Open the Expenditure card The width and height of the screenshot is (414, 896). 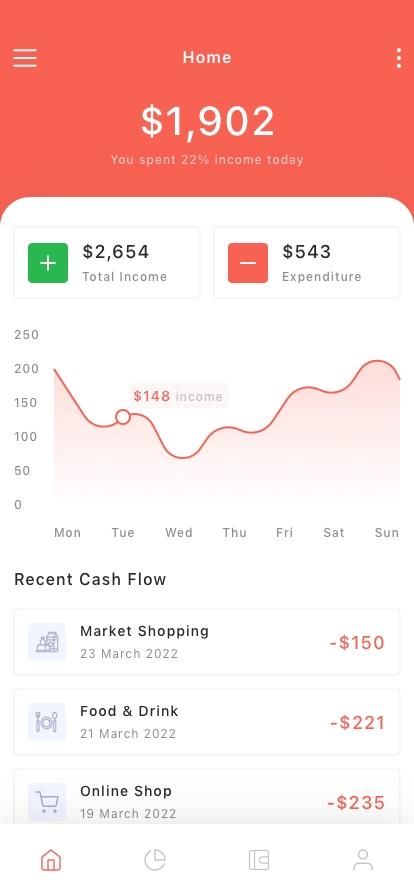pos(307,262)
